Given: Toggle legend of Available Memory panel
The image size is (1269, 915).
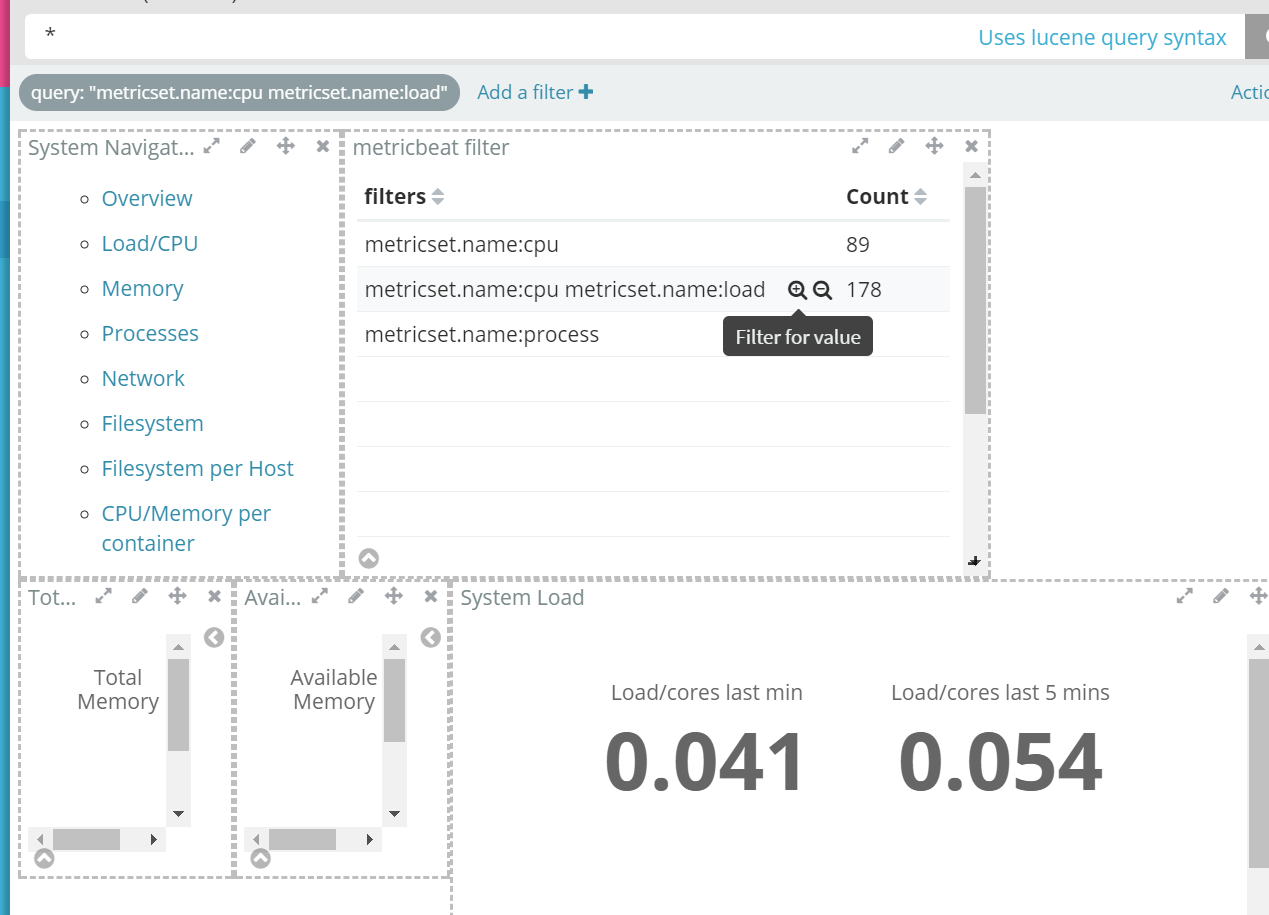Looking at the screenshot, I should [x=431, y=637].
